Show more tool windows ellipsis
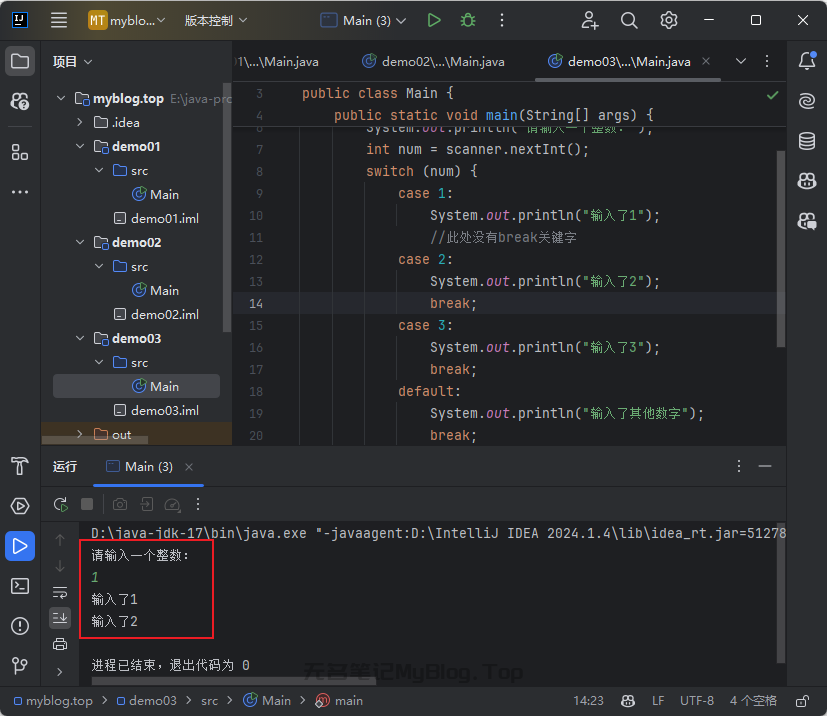 (x=20, y=192)
